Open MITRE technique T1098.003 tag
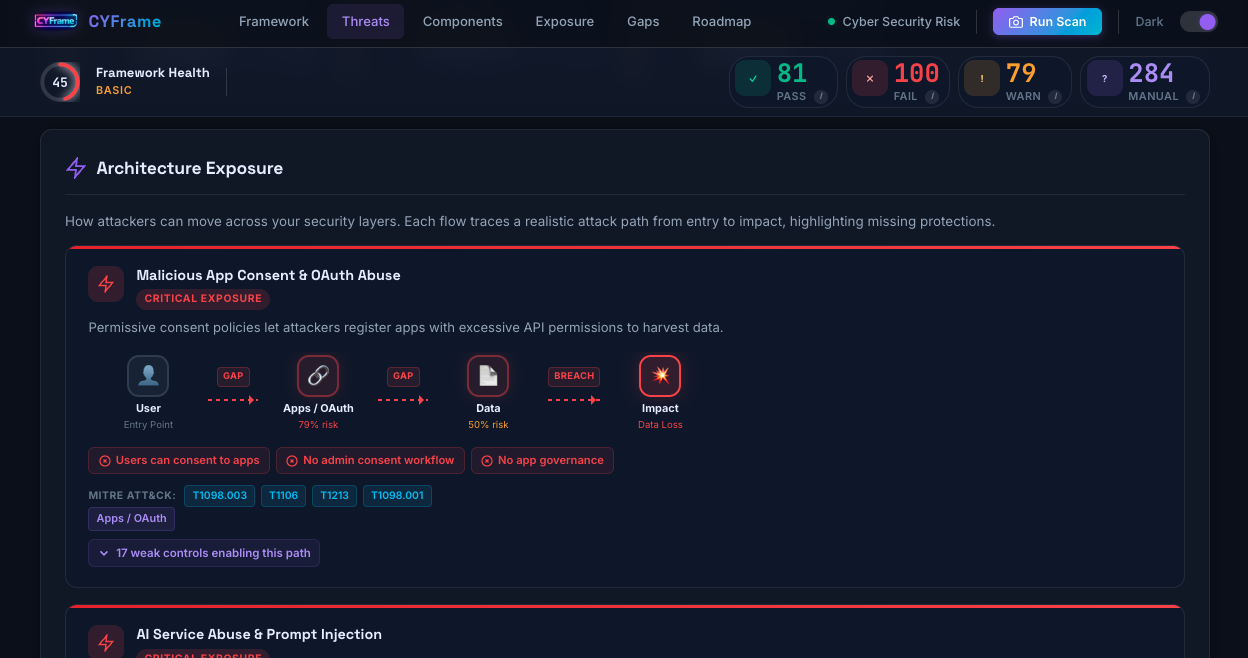1248x658 pixels. tap(220, 496)
